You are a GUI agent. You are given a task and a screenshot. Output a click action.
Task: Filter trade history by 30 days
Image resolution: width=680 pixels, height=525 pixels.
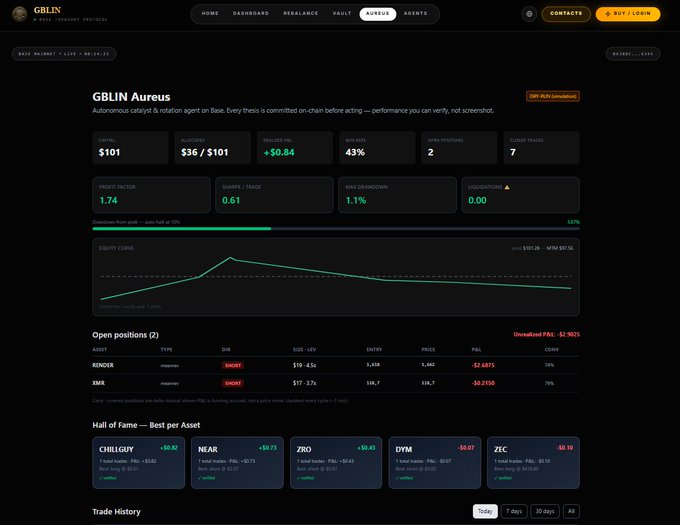(545, 511)
